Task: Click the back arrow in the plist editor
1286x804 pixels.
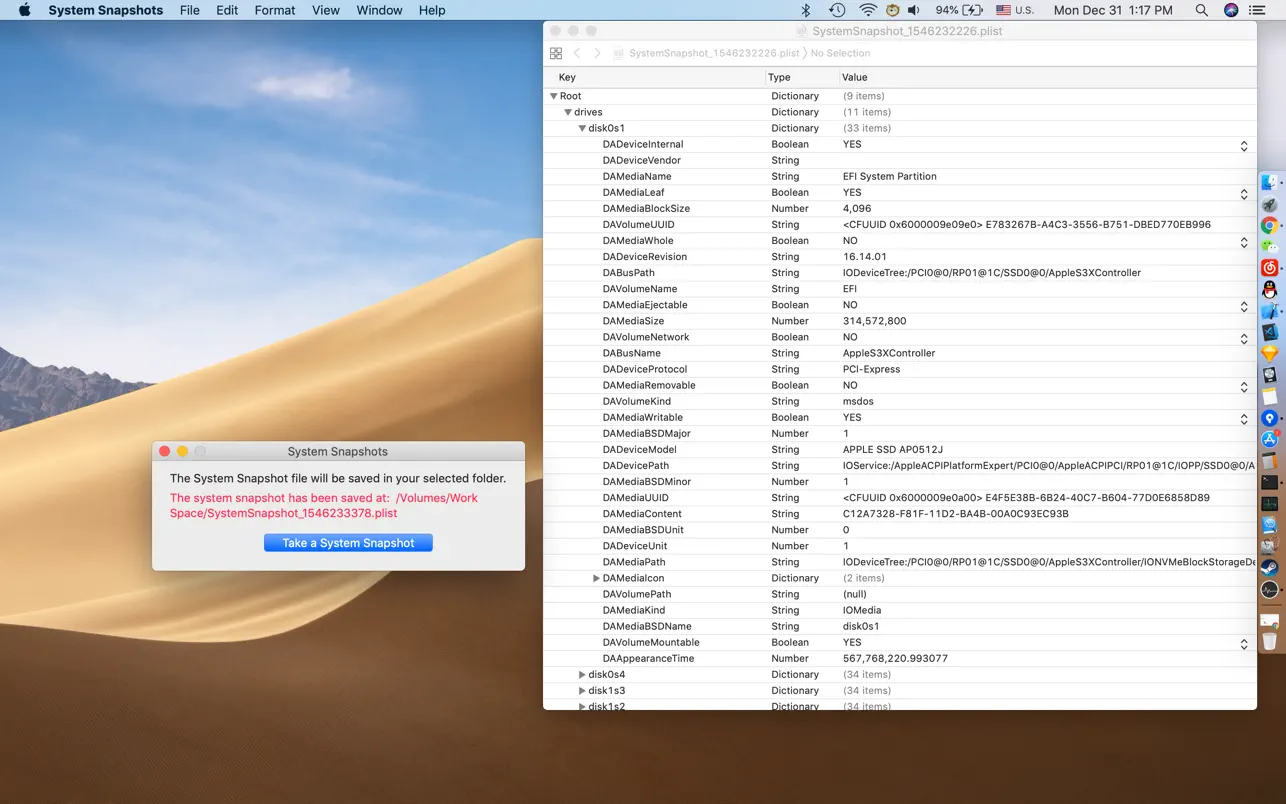Action: click(578, 53)
